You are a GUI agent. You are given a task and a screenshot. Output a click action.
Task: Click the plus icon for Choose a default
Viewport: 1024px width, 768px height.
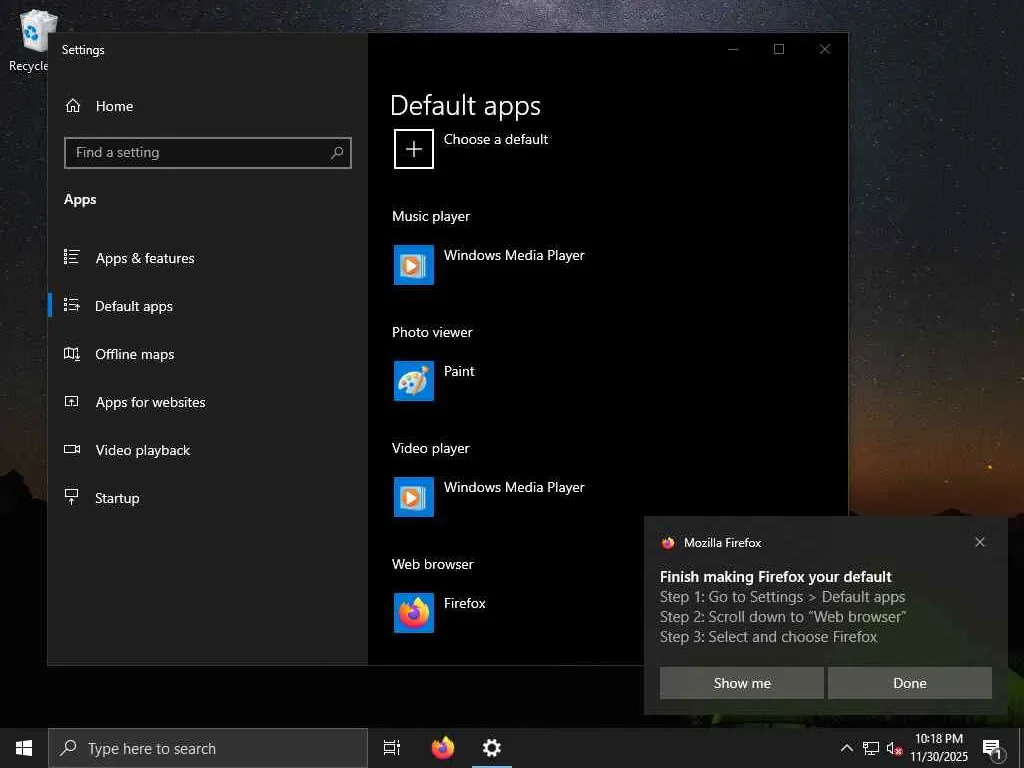point(413,149)
